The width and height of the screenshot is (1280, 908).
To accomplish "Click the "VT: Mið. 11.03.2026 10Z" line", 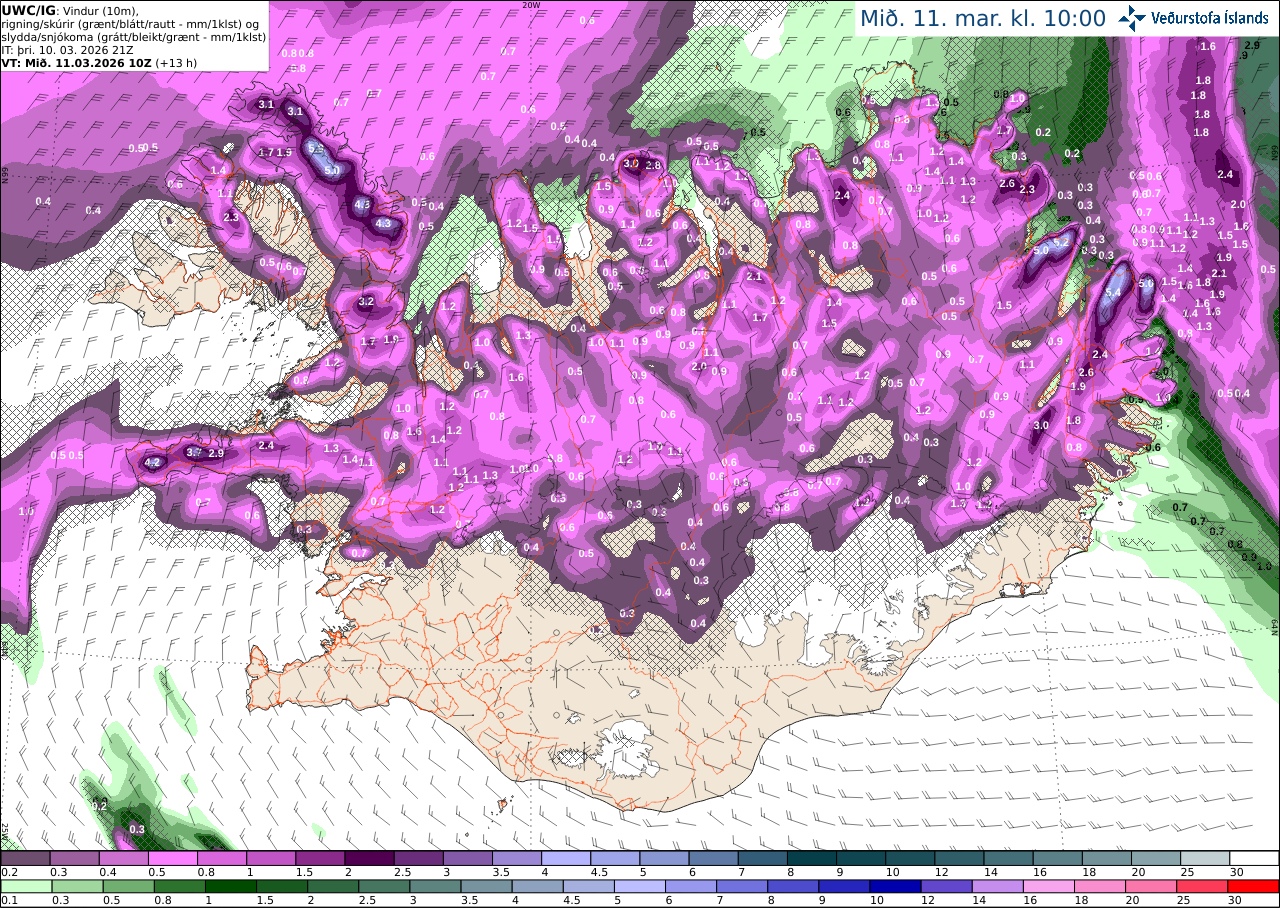I will (76, 62).
